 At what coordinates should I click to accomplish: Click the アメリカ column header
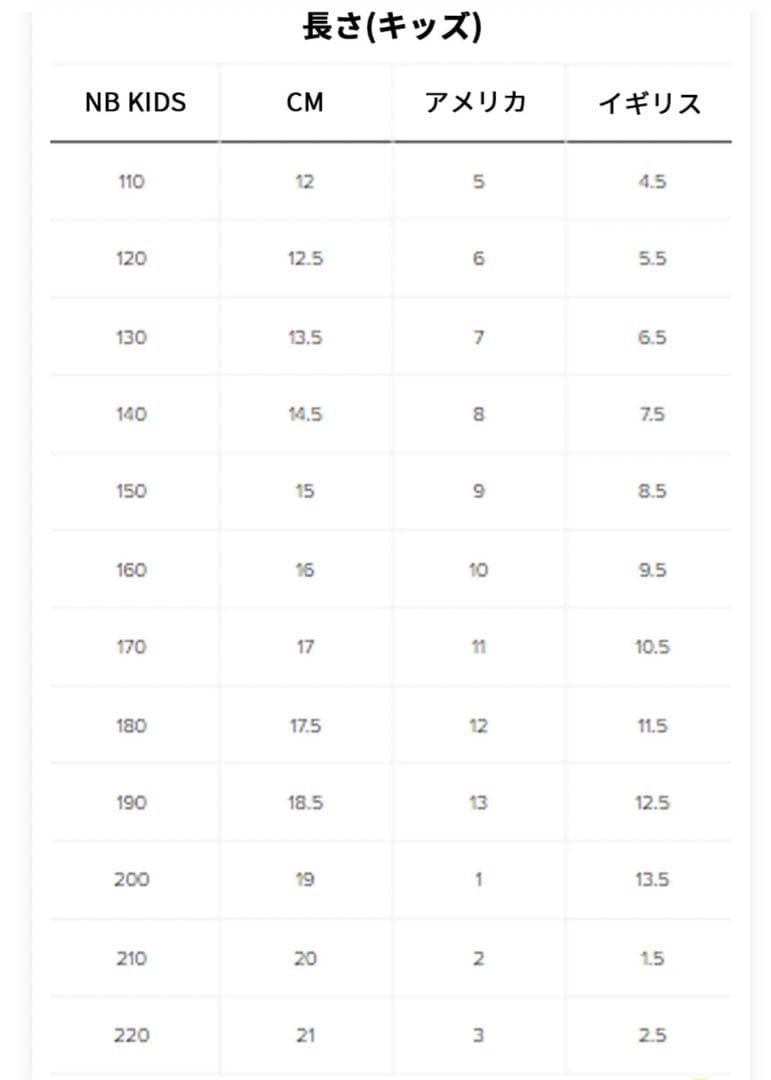(x=477, y=102)
